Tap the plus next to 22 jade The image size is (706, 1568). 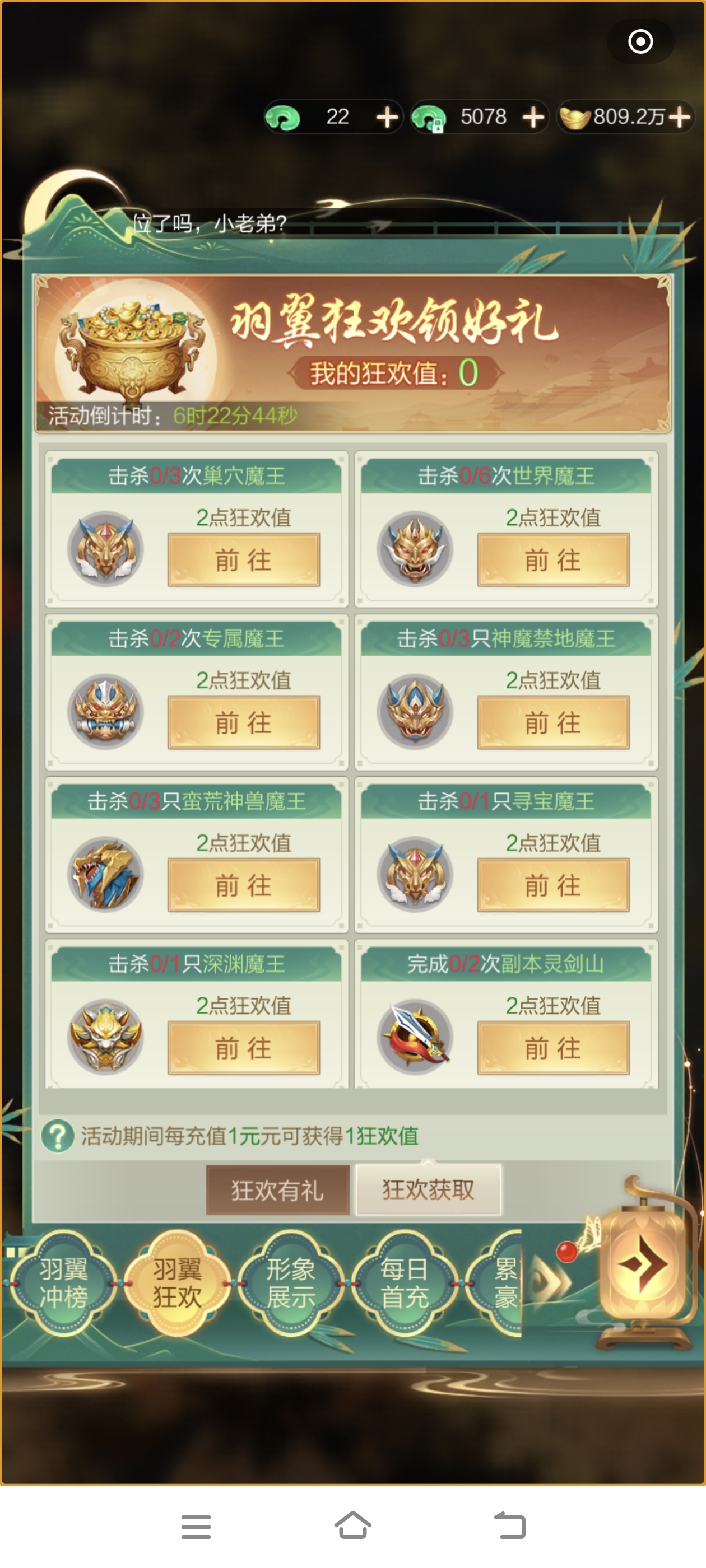[x=387, y=117]
